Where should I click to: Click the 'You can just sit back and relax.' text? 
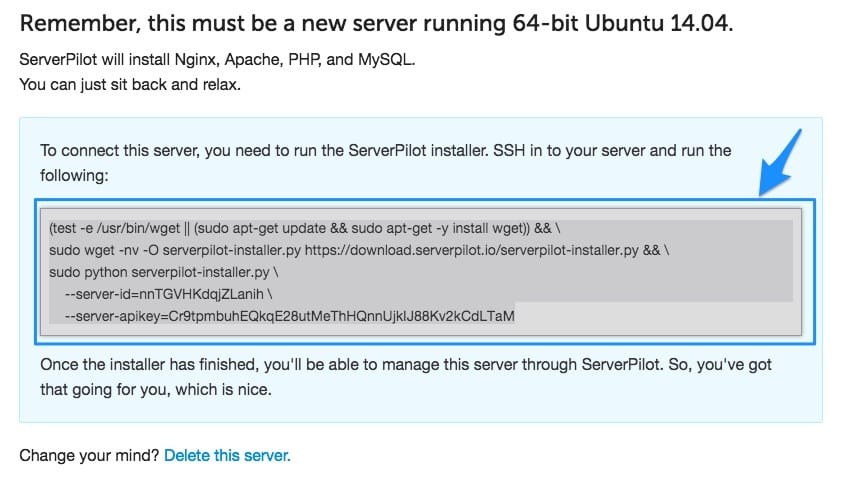click(130, 84)
